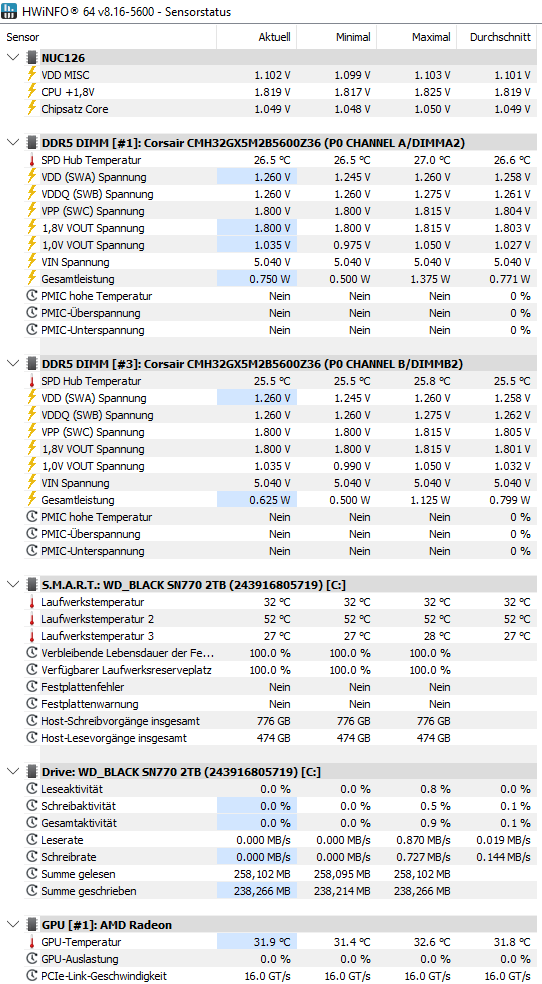Click the 0.975 V minimum value
The image size is (542, 984).
[x=352, y=245]
